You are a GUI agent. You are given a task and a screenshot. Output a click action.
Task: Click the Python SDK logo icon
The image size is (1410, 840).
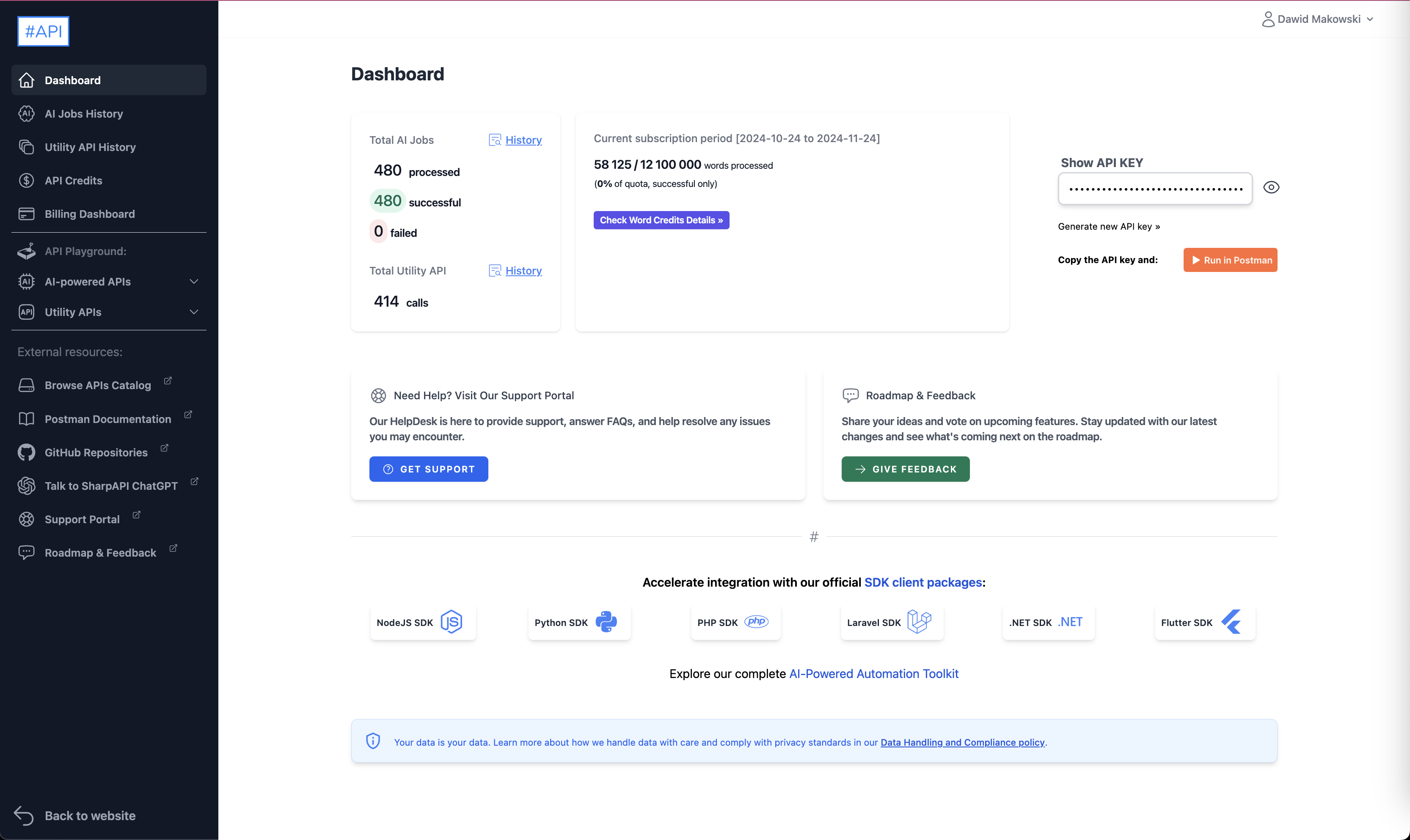[x=606, y=621]
